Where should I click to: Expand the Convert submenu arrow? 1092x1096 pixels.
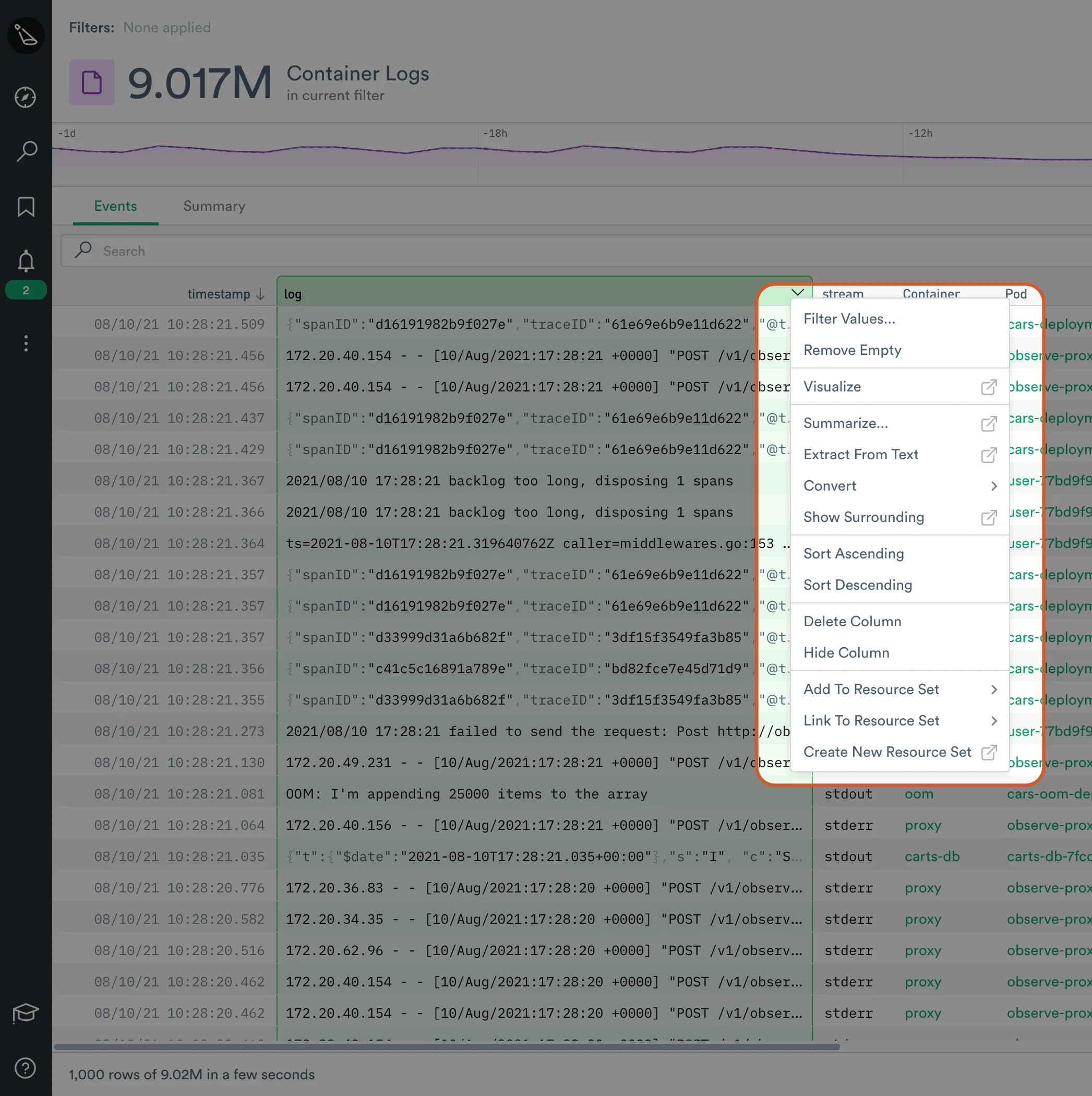tap(993, 486)
